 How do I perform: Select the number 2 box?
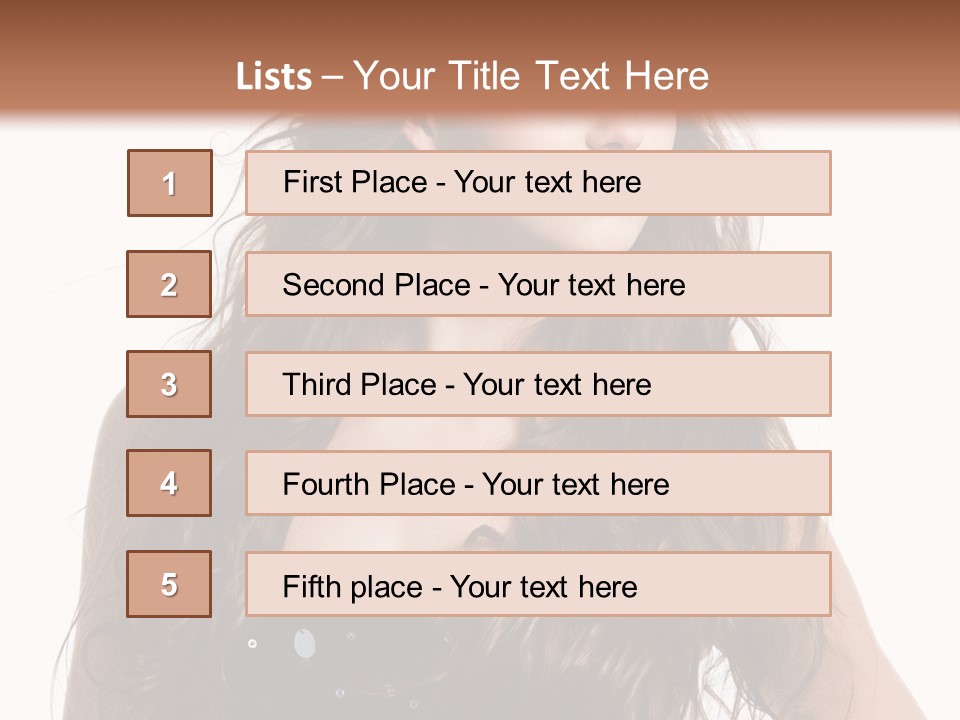169,284
